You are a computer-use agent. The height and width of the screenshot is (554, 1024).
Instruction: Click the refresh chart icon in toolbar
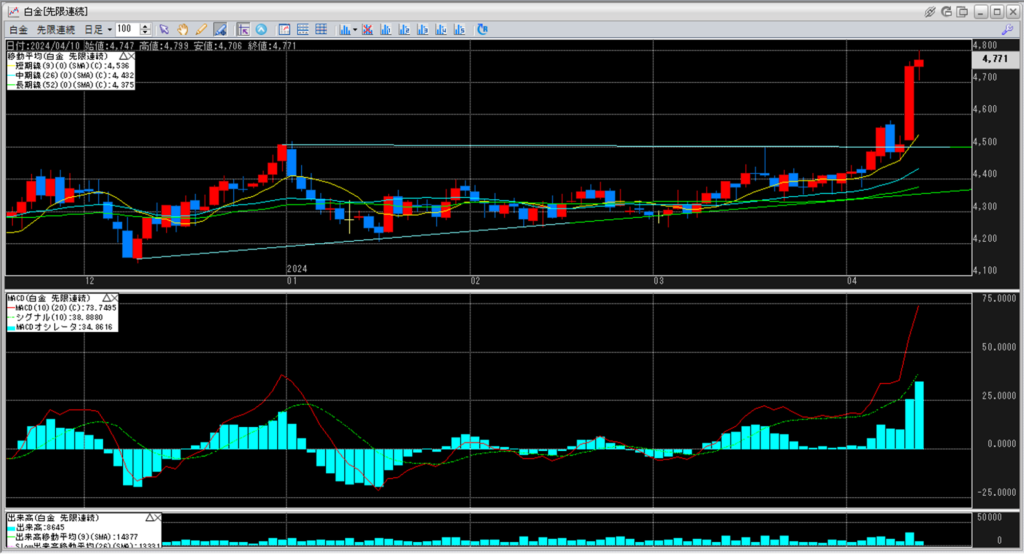click(x=482, y=29)
